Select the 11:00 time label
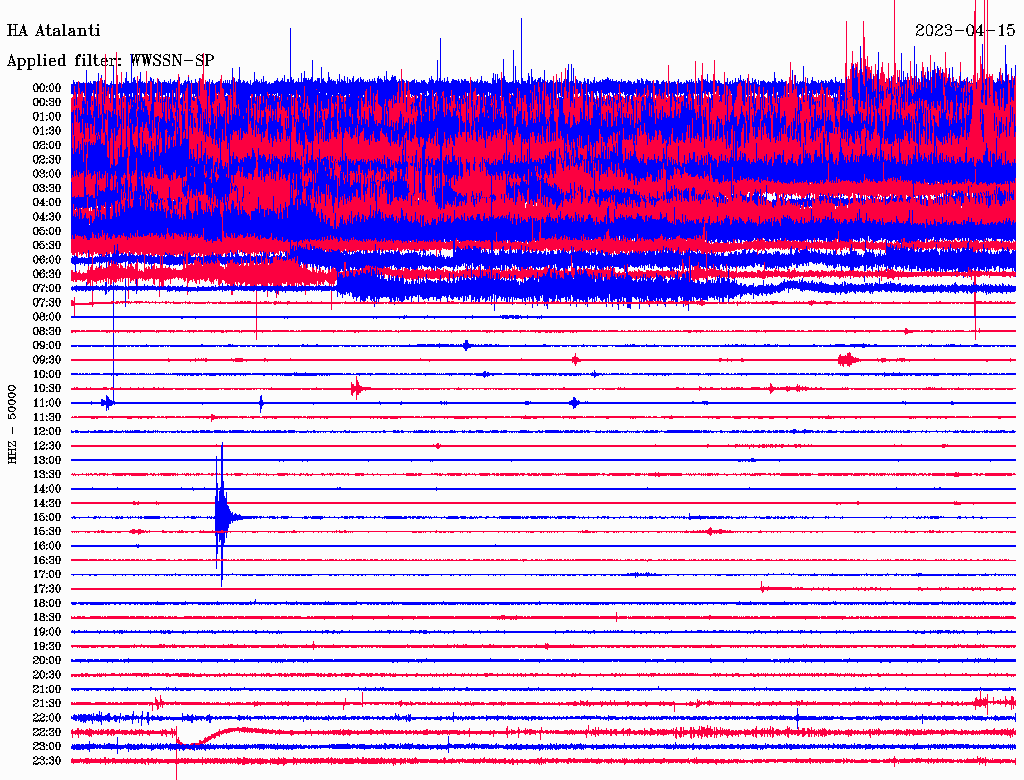Screen dimensions: 1024x780 pyautogui.click(x=47, y=403)
